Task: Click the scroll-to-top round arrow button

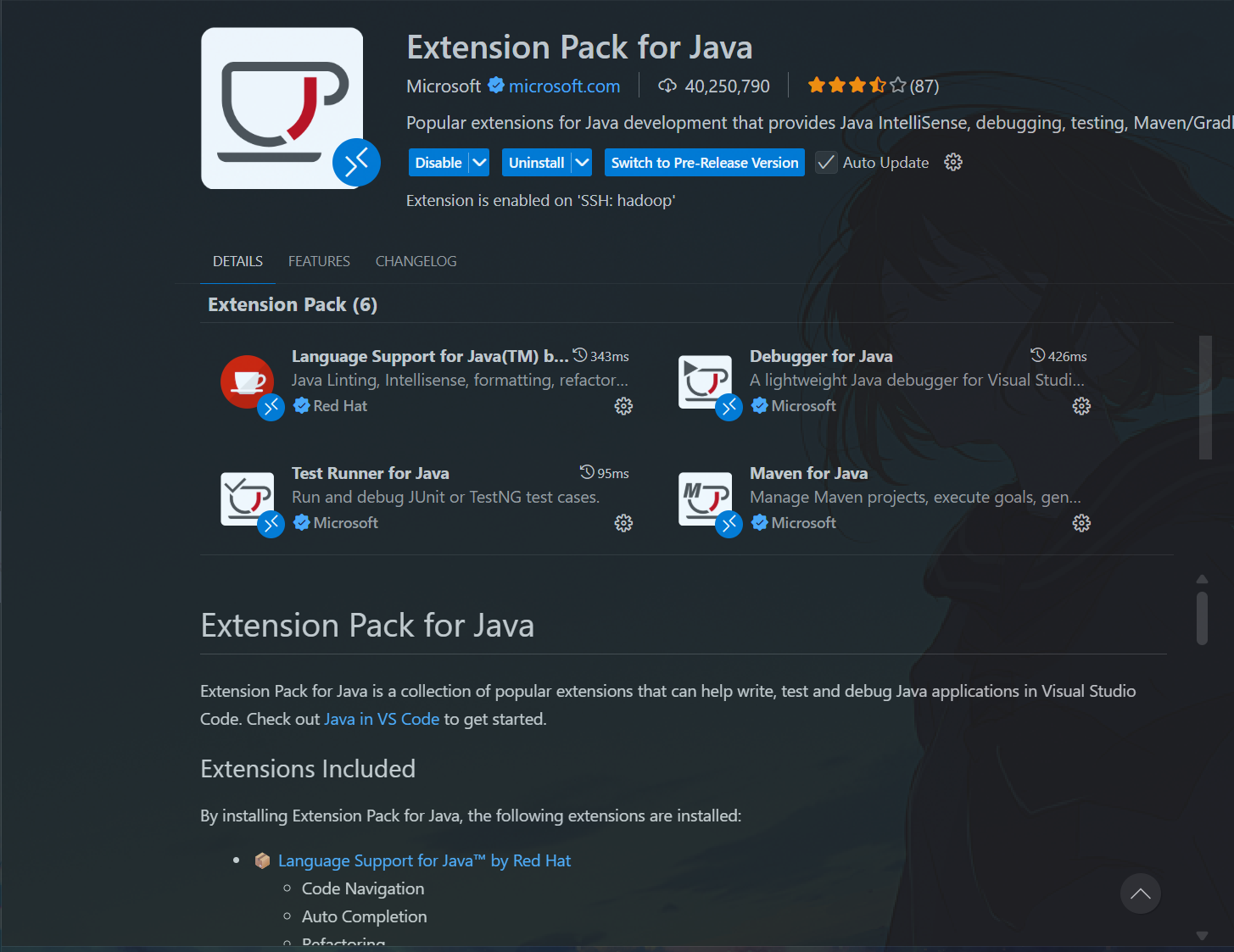Action: [x=1141, y=894]
